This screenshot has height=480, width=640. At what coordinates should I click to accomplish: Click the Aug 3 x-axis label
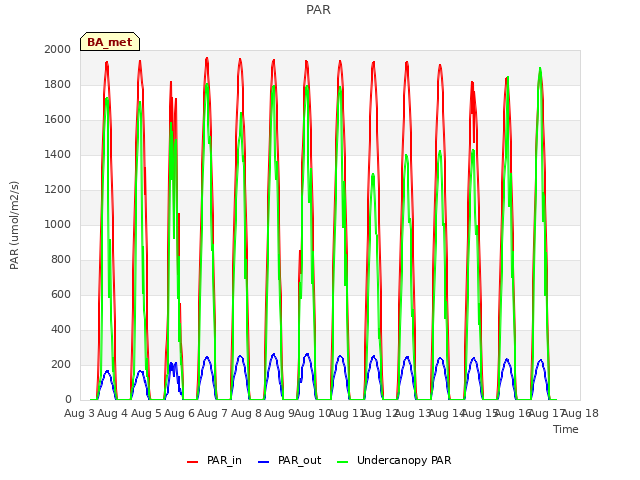click(79, 413)
